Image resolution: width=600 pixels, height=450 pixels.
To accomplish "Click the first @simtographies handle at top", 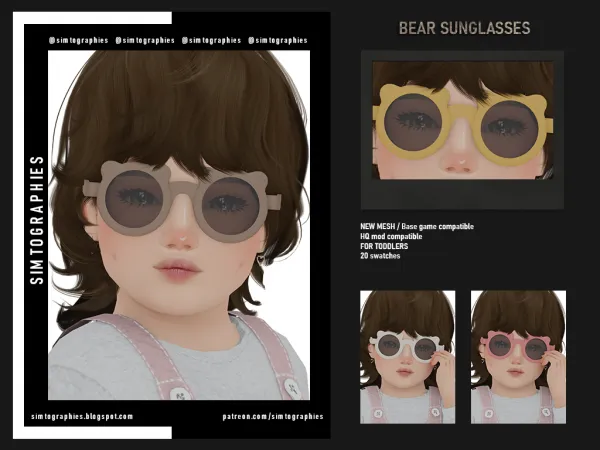I will [x=78, y=40].
